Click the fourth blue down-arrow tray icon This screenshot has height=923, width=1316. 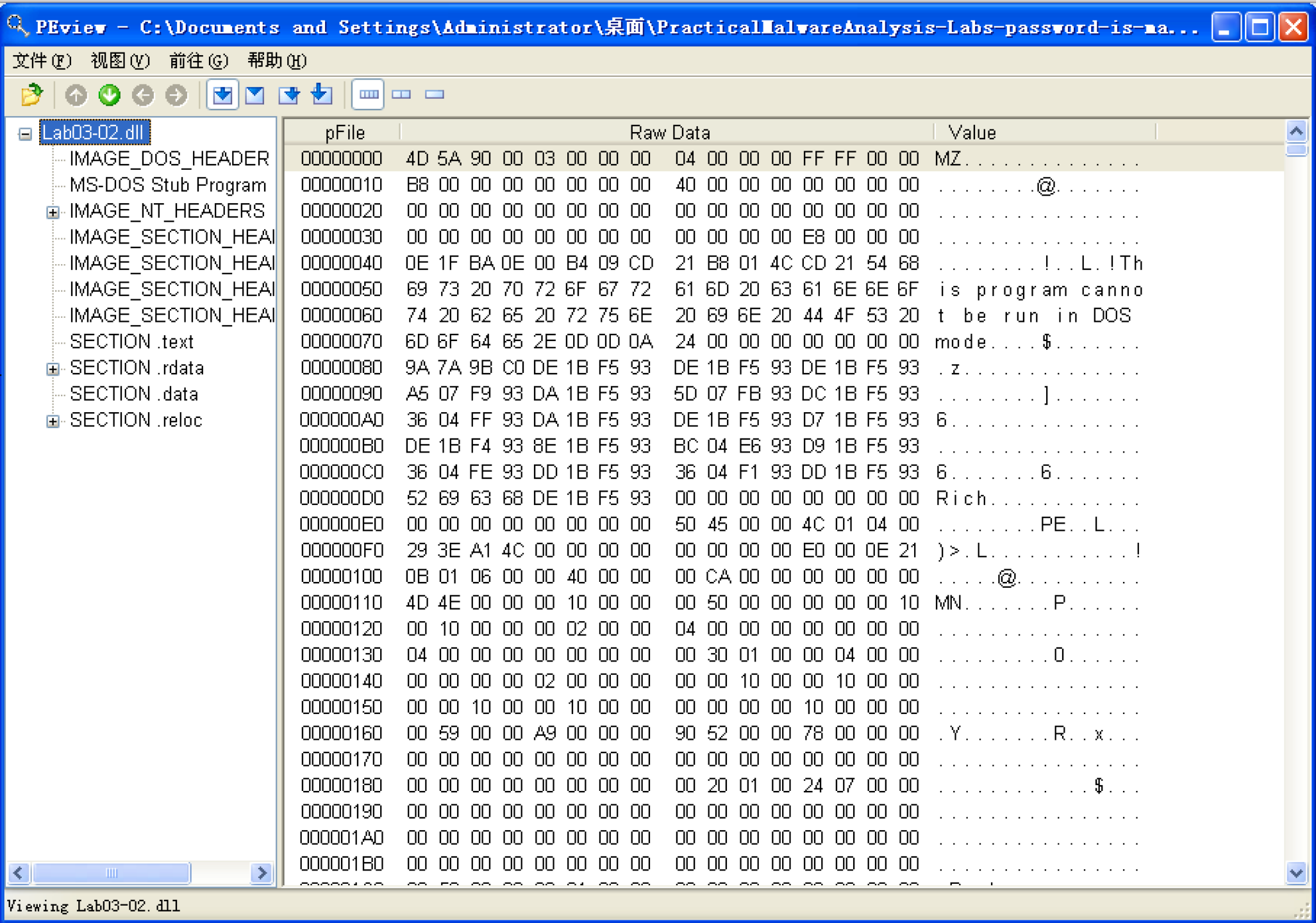(322, 95)
